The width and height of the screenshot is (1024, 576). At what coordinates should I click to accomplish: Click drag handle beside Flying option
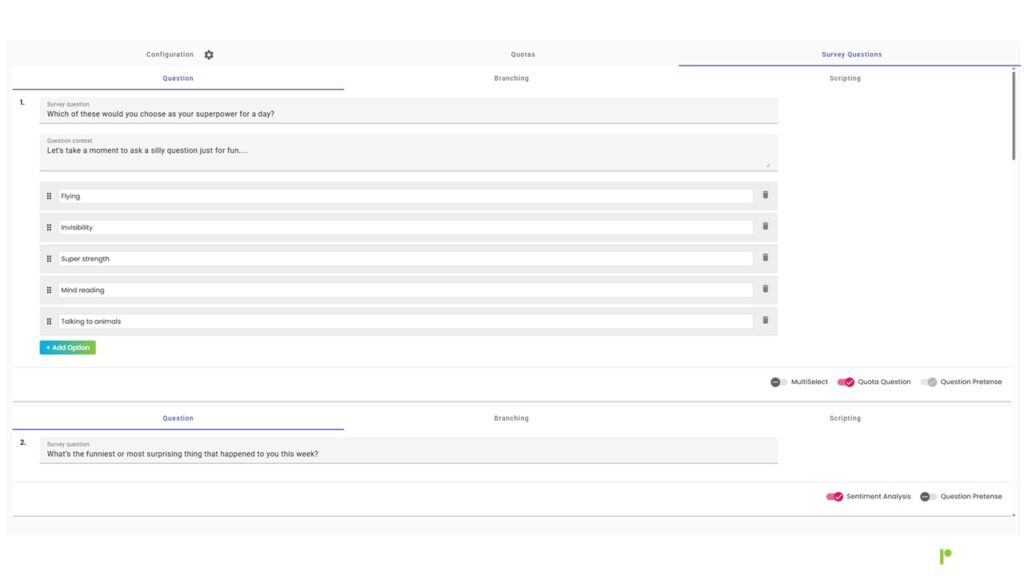[x=49, y=196]
